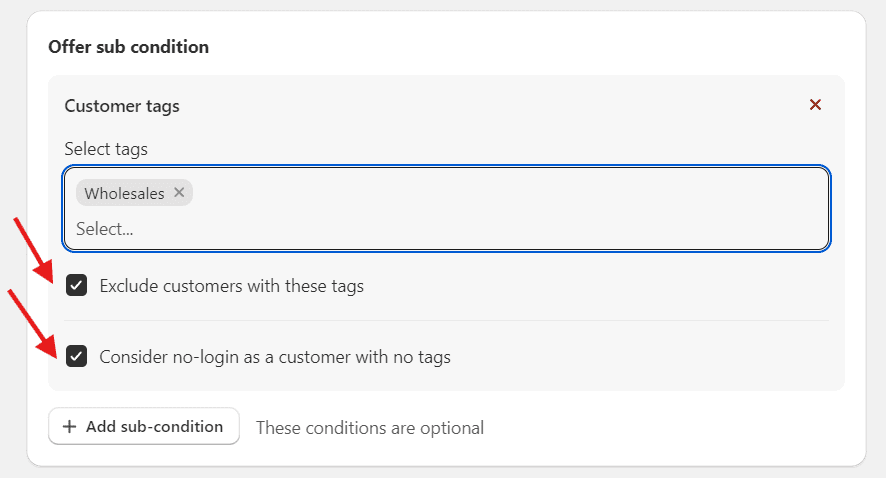Click the "Consider no-login as a customer" label
Viewport: 886px width, 478px height.
[x=275, y=356]
